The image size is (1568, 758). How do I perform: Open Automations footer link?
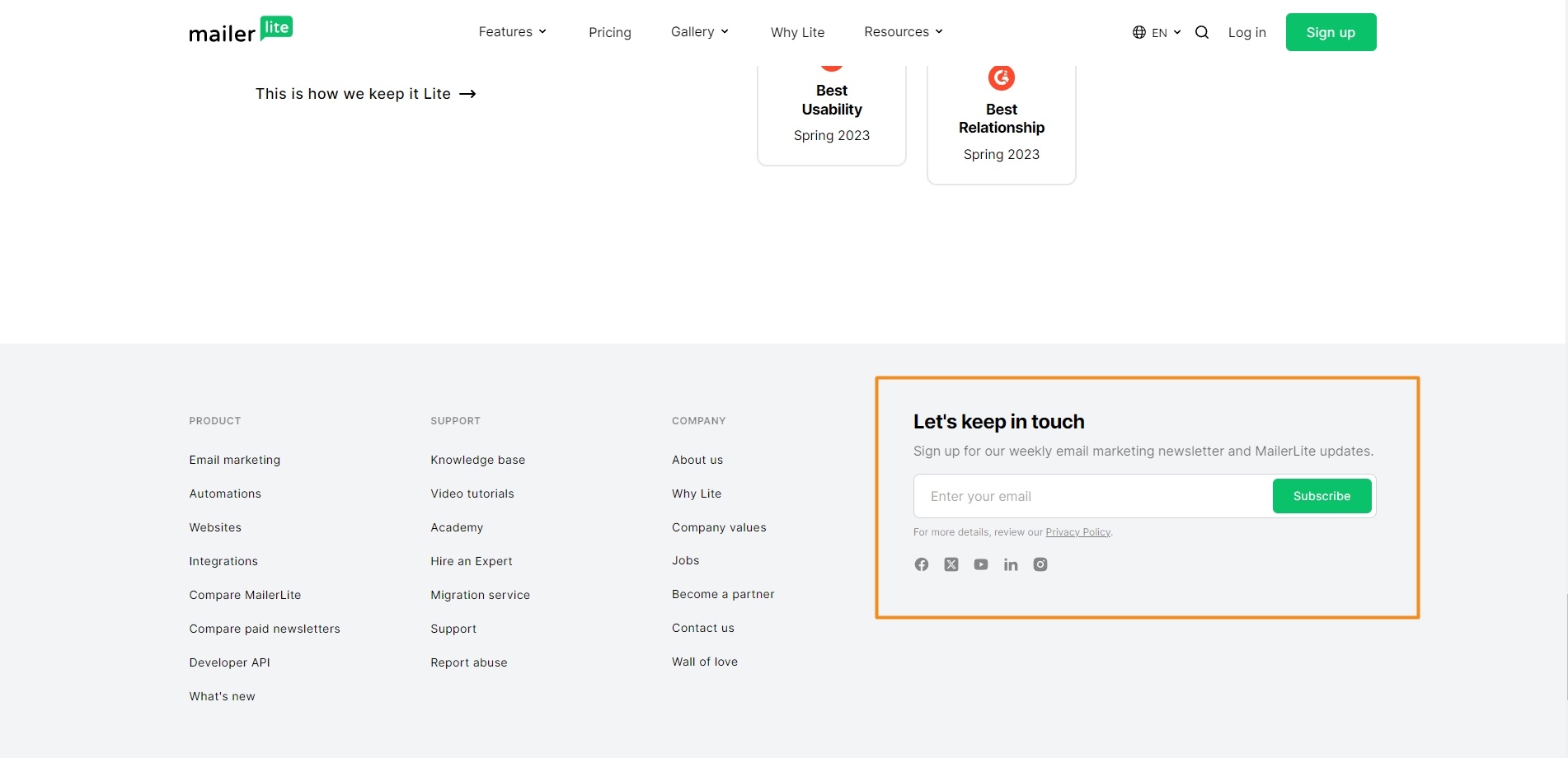point(225,494)
